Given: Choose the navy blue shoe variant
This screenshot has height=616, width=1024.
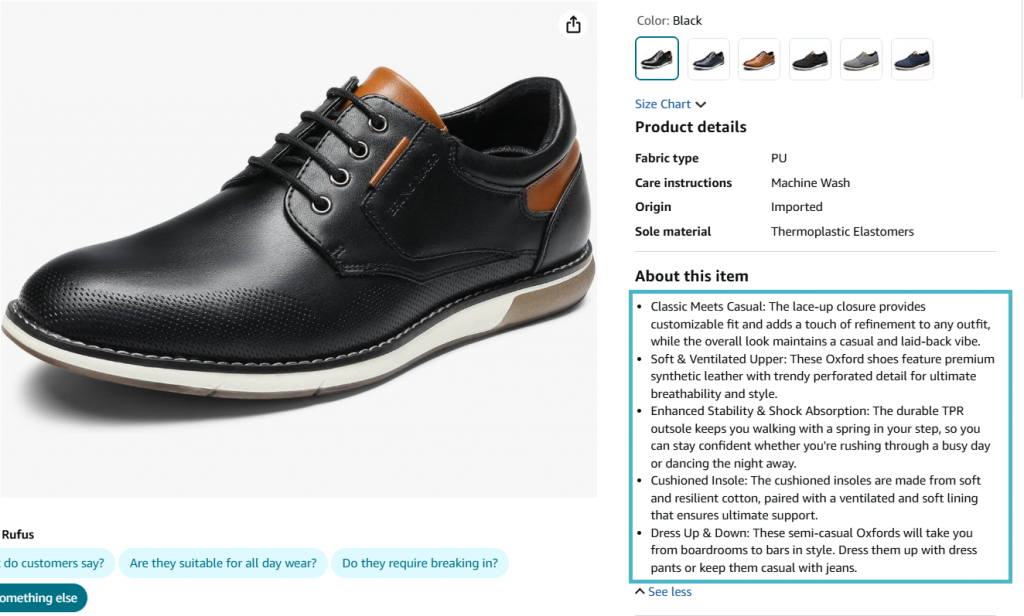Looking at the screenshot, I should click(x=708, y=58).
